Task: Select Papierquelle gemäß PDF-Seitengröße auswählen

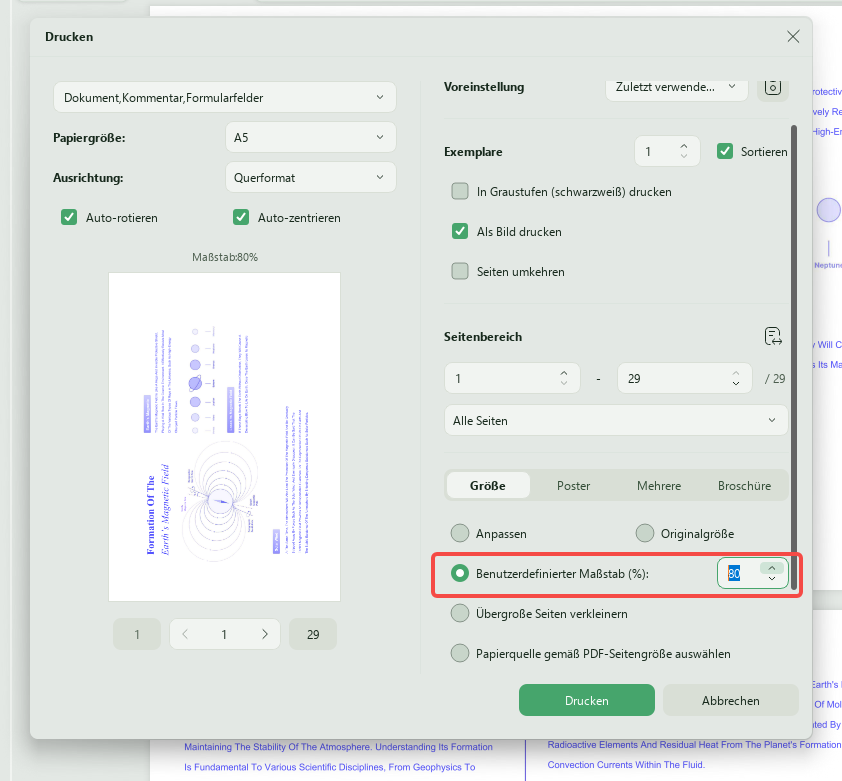Action: (x=460, y=654)
